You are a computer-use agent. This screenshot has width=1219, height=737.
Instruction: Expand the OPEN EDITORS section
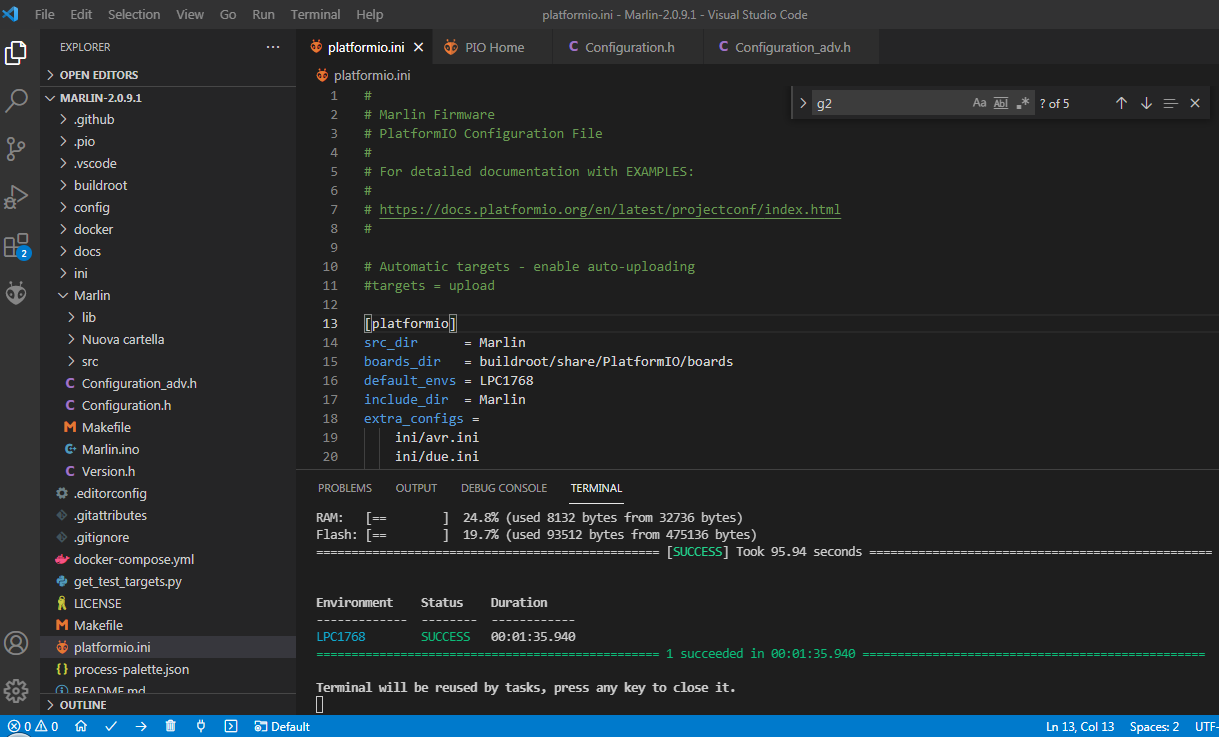tap(168, 75)
